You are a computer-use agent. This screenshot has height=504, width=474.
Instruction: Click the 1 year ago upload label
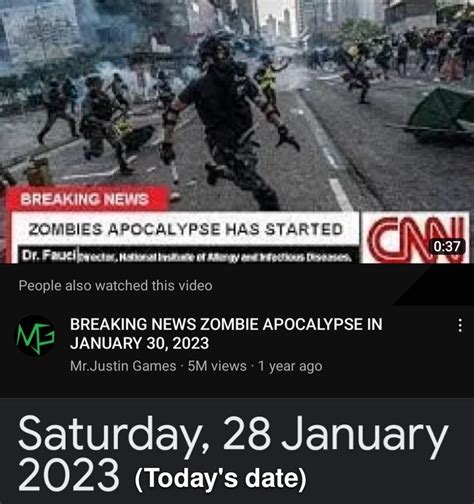point(290,366)
